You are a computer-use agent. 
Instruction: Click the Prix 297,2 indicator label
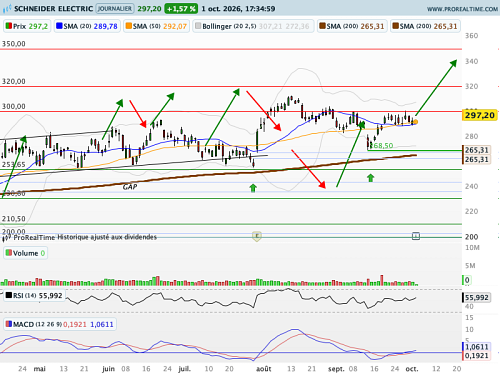[x=27, y=26]
